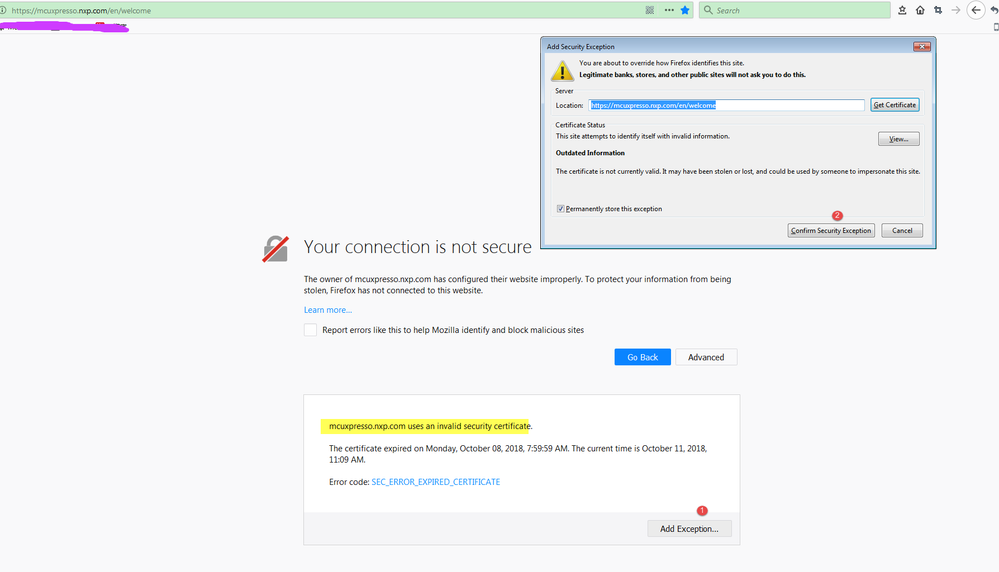999x572 pixels.
Task: Click the View... certificate button
Action: (898, 139)
